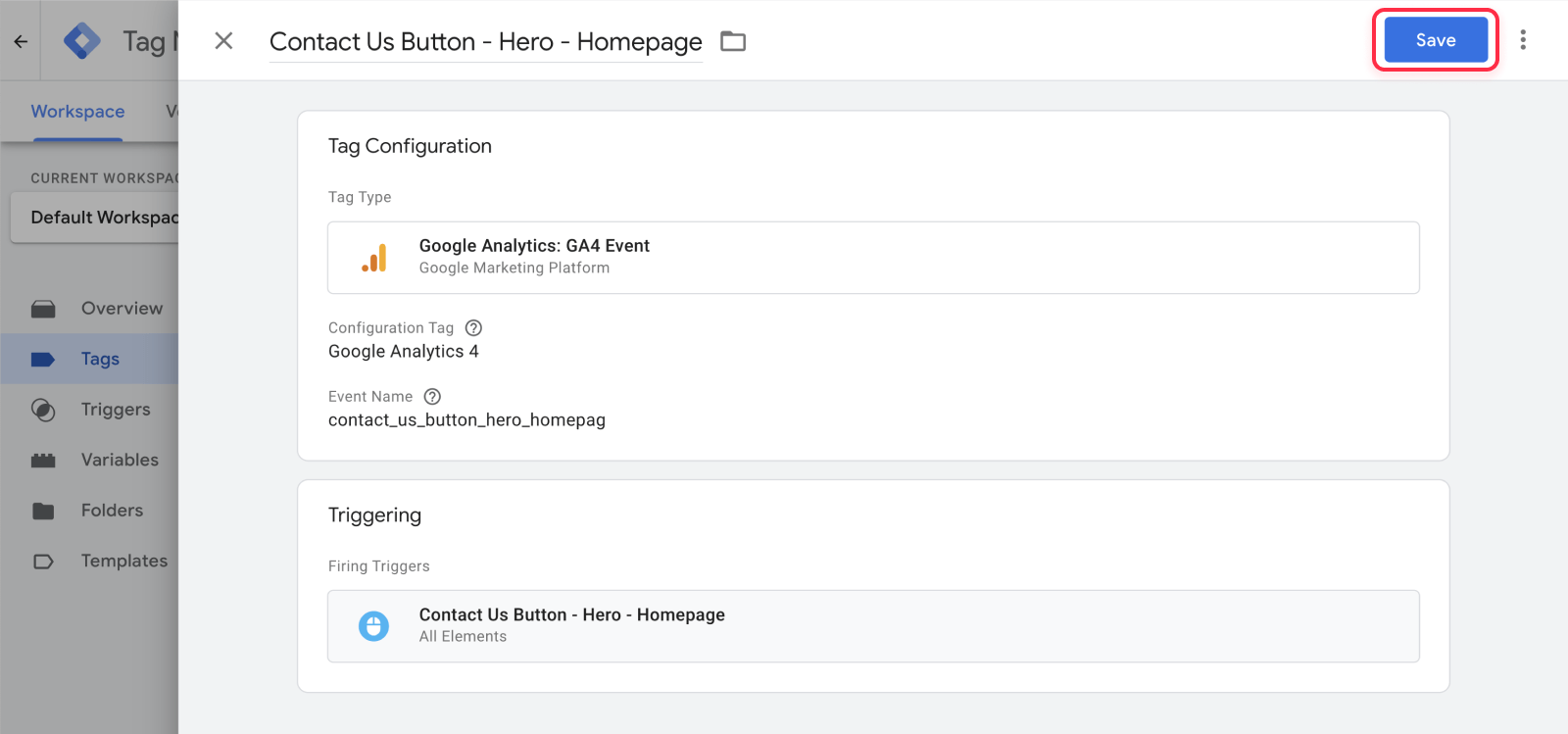Open Folders in the sidebar
This screenshot has height=734, width=1568.
coord(112,511)
